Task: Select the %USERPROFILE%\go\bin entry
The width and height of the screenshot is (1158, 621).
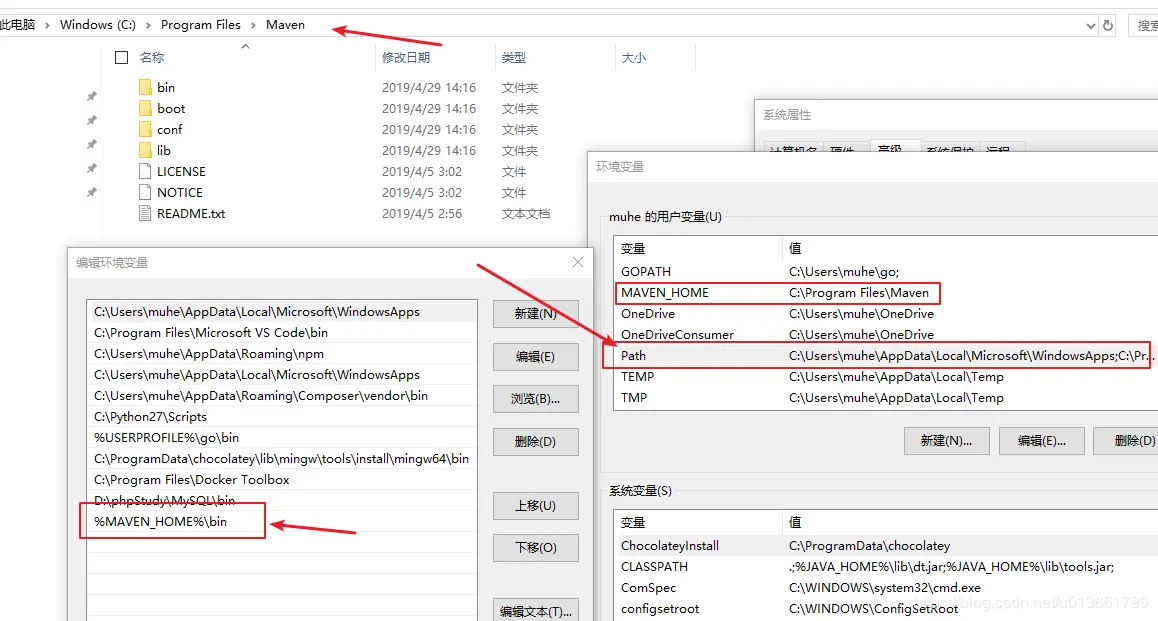Action: [x=281, y=438]
